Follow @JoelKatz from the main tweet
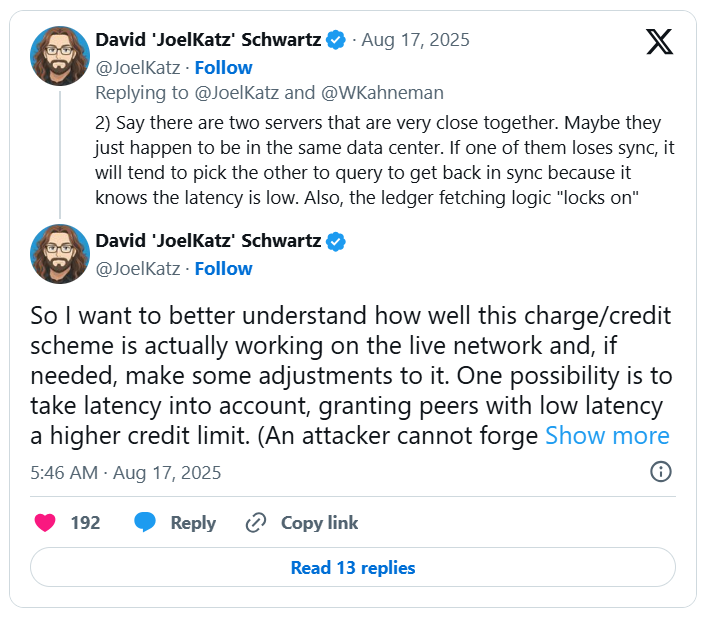The image size is (707, 617). [223, 268]
